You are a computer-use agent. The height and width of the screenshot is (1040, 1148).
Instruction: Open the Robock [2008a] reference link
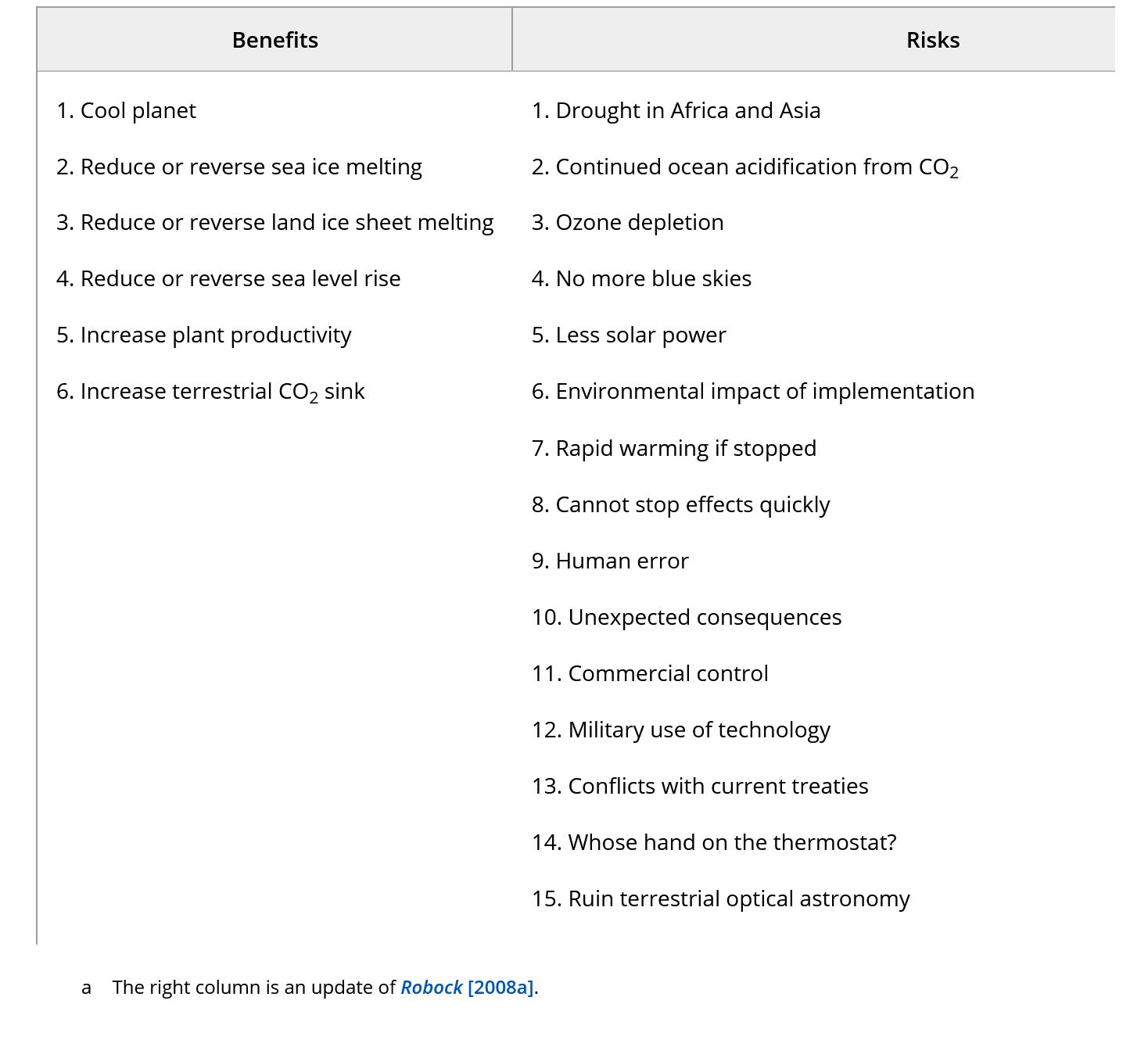[x=467, y=988]
